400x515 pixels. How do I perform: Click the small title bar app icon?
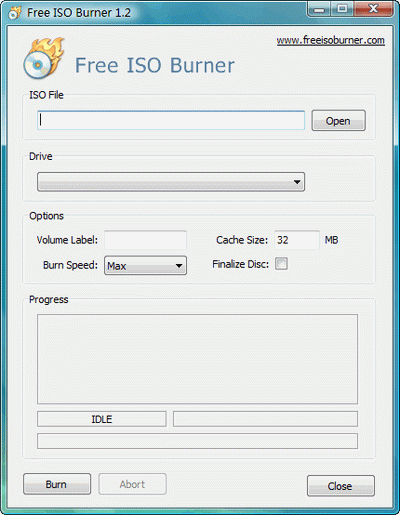point(15,13)
